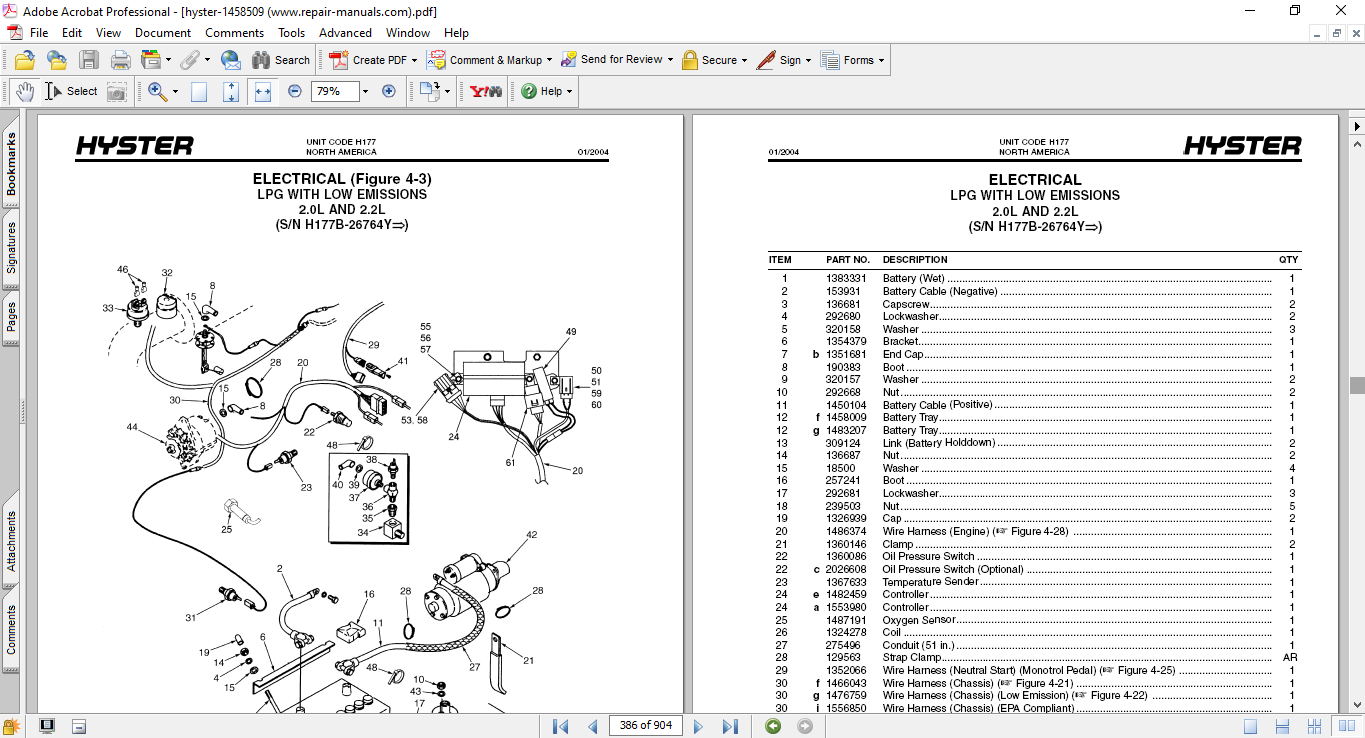Click the Rotate page view icon
This screenshot has height=738, width=1365.
point(430,91)
